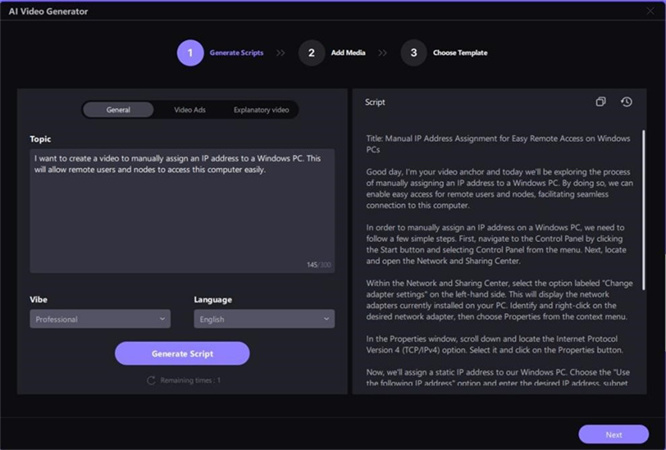Switch to the Video Ads tab
The height and width of the screenshot is (450, 666).
[190, 110]
